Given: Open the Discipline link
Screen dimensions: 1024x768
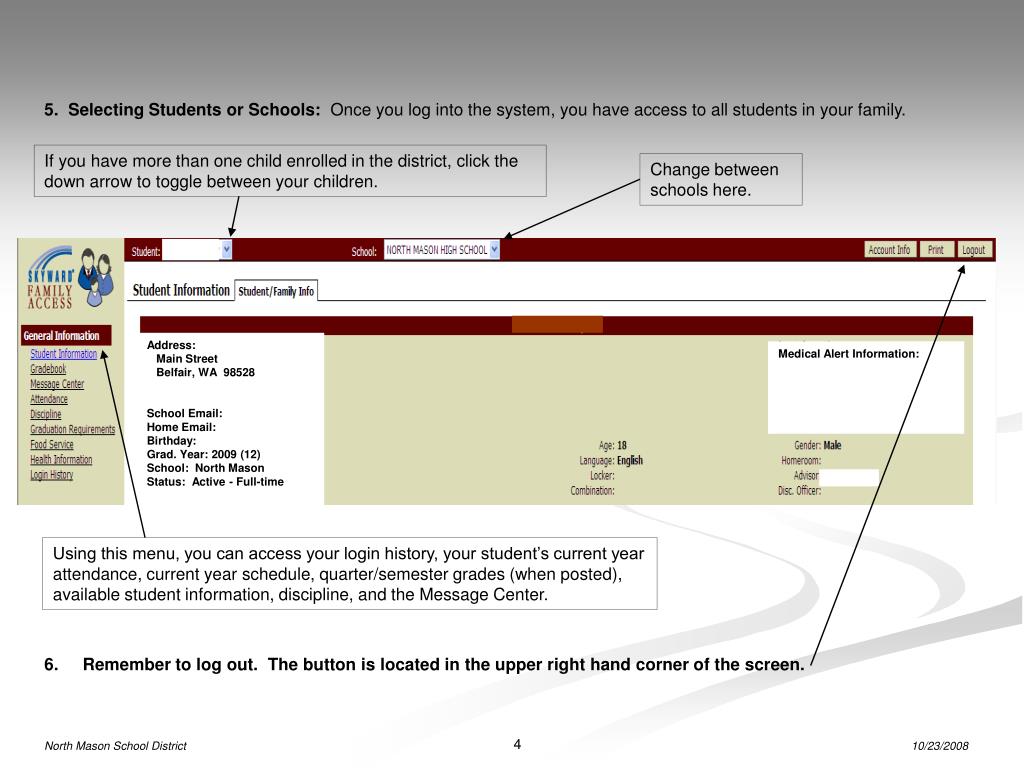Looking at the screenshot, I should [x=46, y=414].
